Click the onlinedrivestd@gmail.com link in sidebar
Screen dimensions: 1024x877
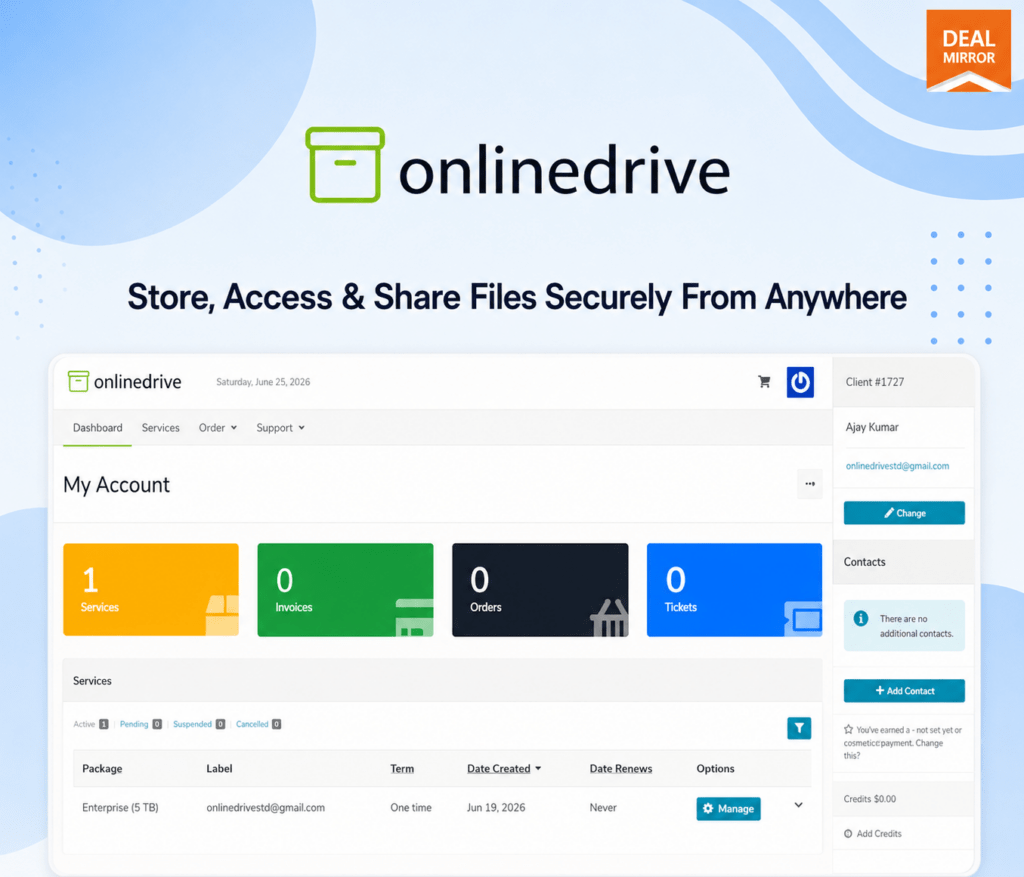(897, 466)
